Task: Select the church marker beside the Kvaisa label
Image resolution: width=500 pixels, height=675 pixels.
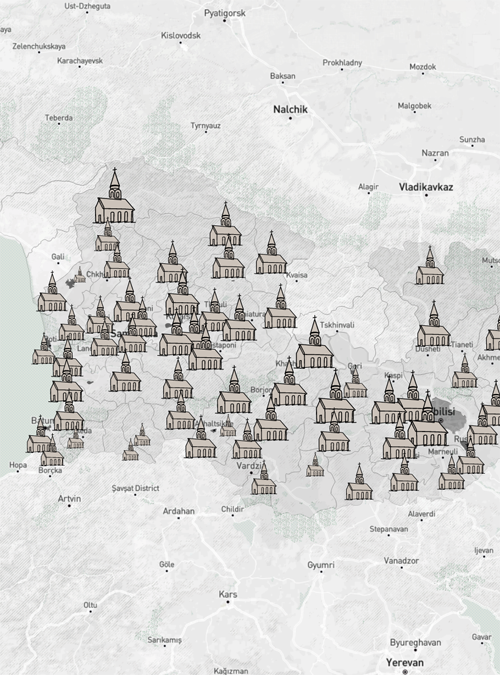Action: point(271,253)
